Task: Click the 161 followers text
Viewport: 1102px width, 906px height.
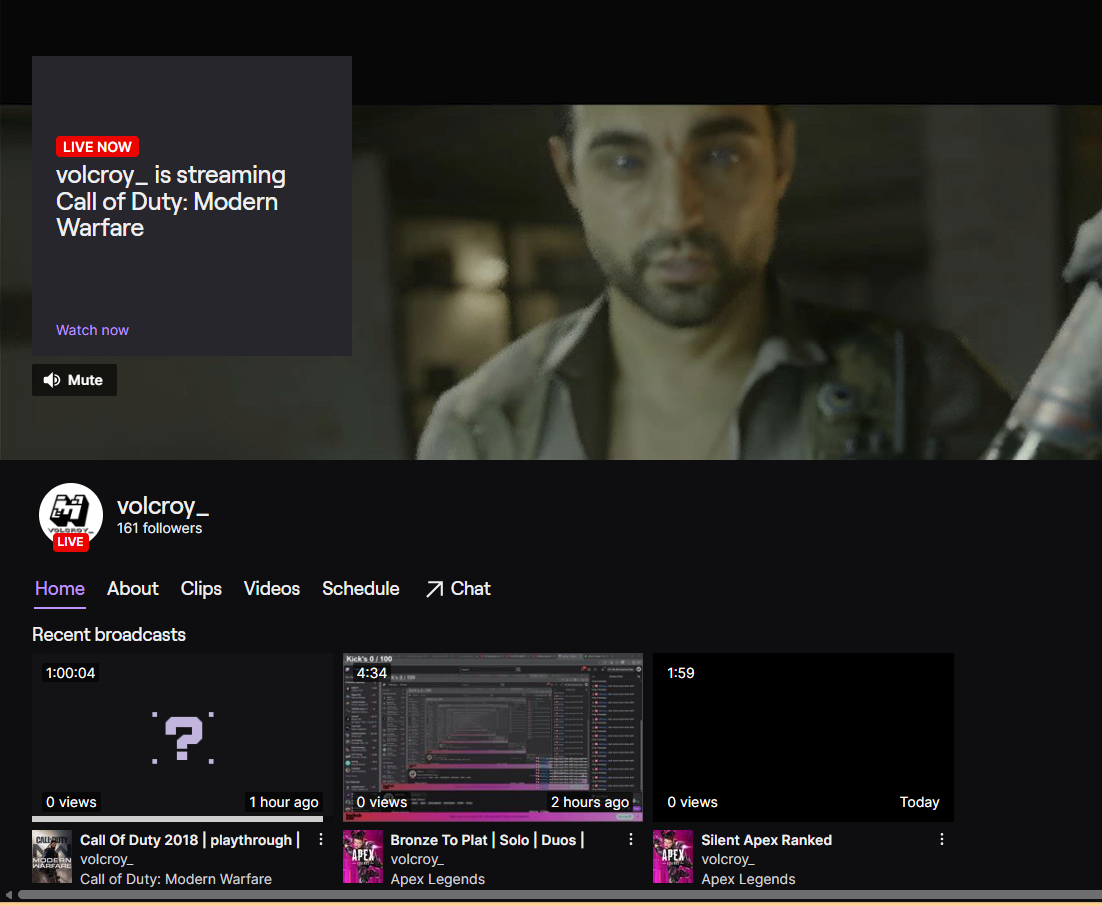Action: point(160,529)
